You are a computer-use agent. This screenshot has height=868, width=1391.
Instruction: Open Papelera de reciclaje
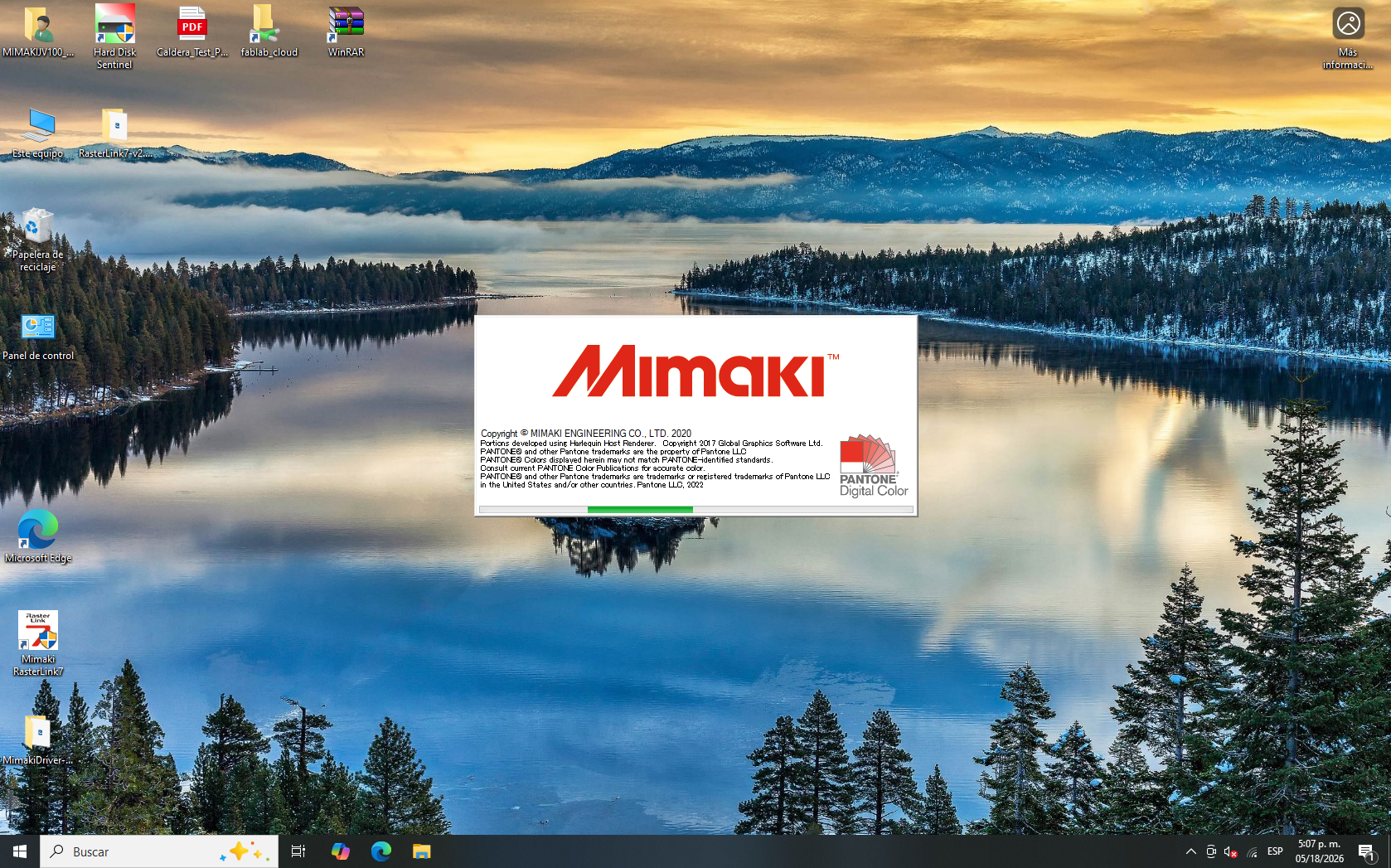37,240
